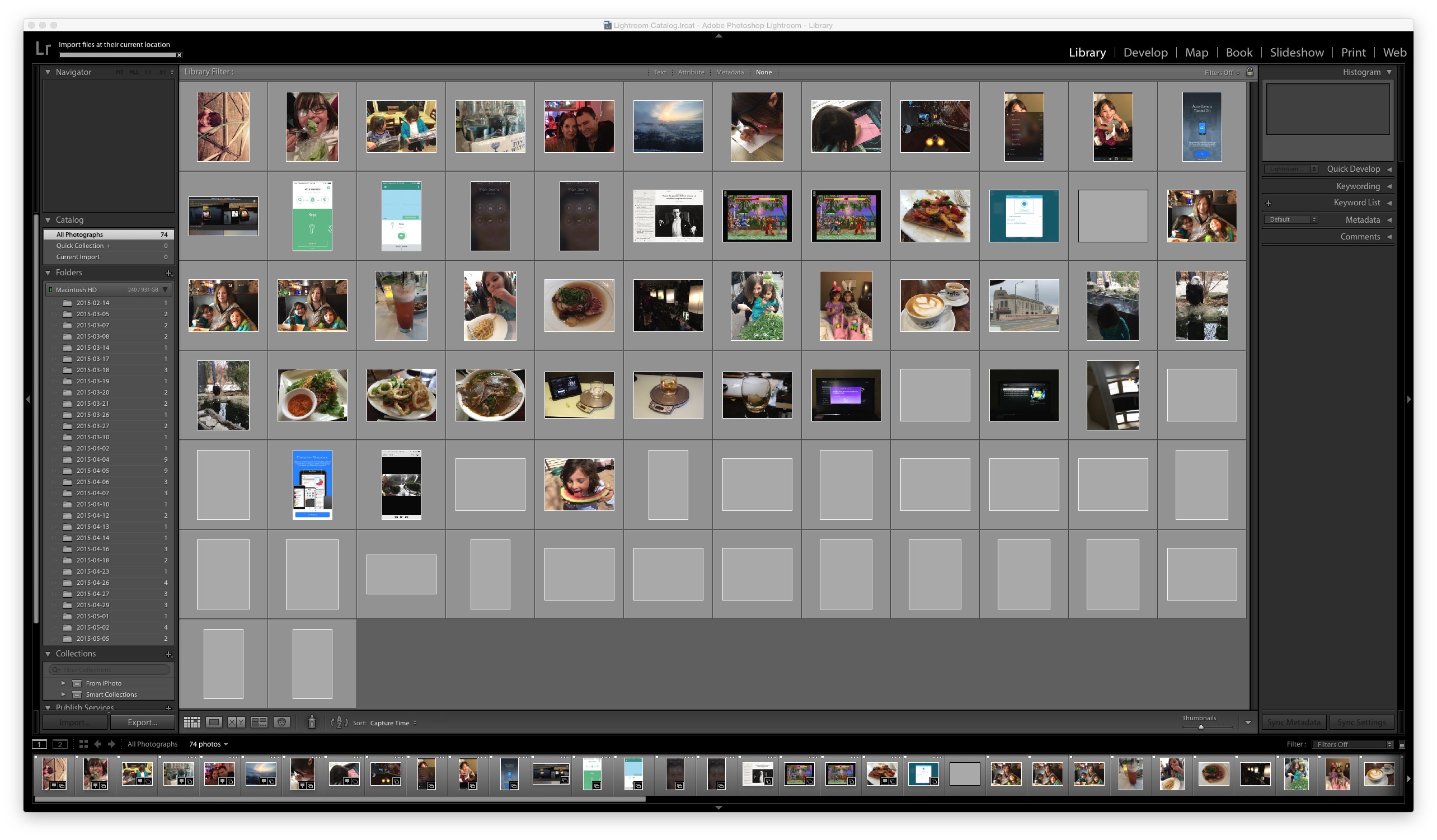The image size is (1437, 840).
Task: Select the 2015-04-04 folder
Action: pos(93,459)
